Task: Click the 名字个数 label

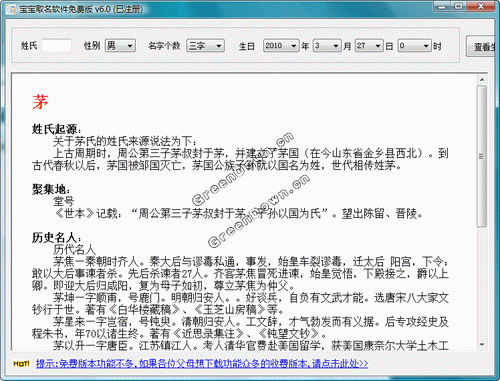Action: (164, 46)
